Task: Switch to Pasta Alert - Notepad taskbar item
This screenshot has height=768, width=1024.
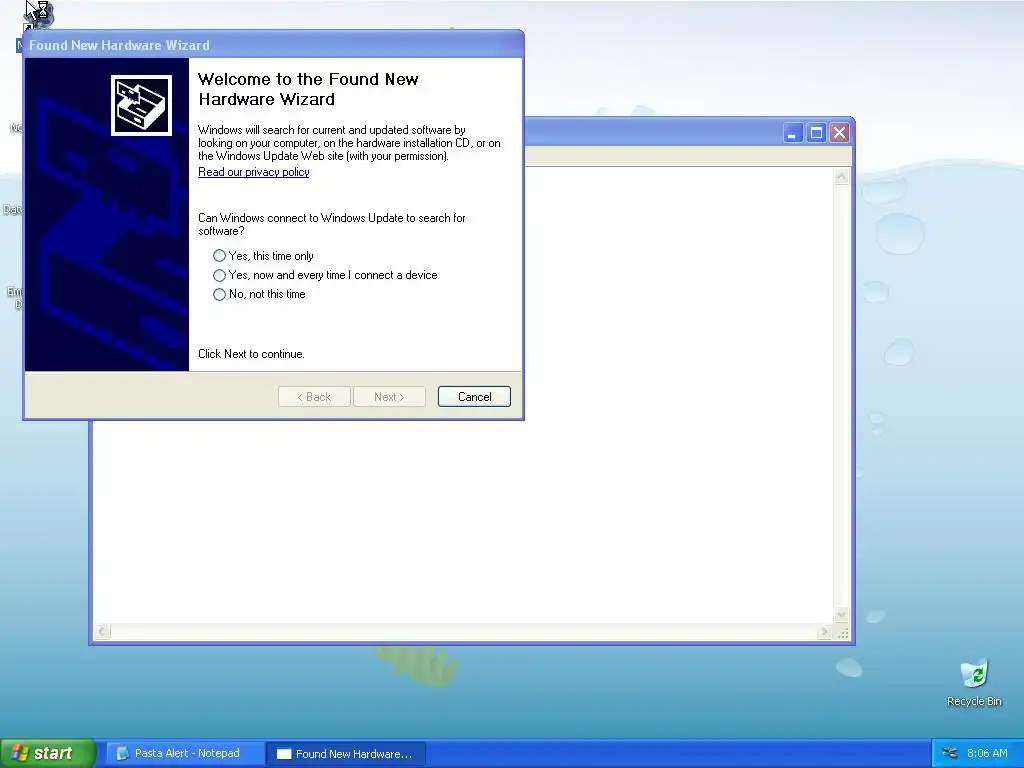Action: (x=185, y=753)
